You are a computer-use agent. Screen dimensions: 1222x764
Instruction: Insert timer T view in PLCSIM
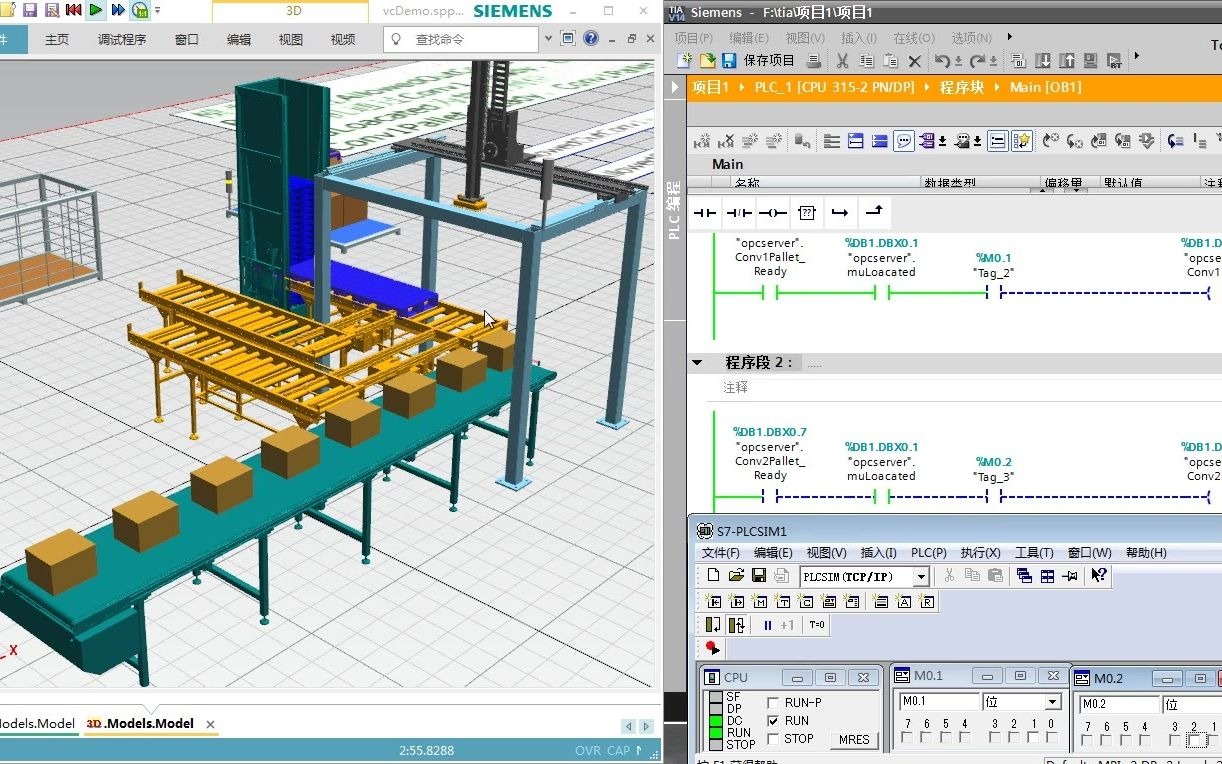tap(783, 601)
